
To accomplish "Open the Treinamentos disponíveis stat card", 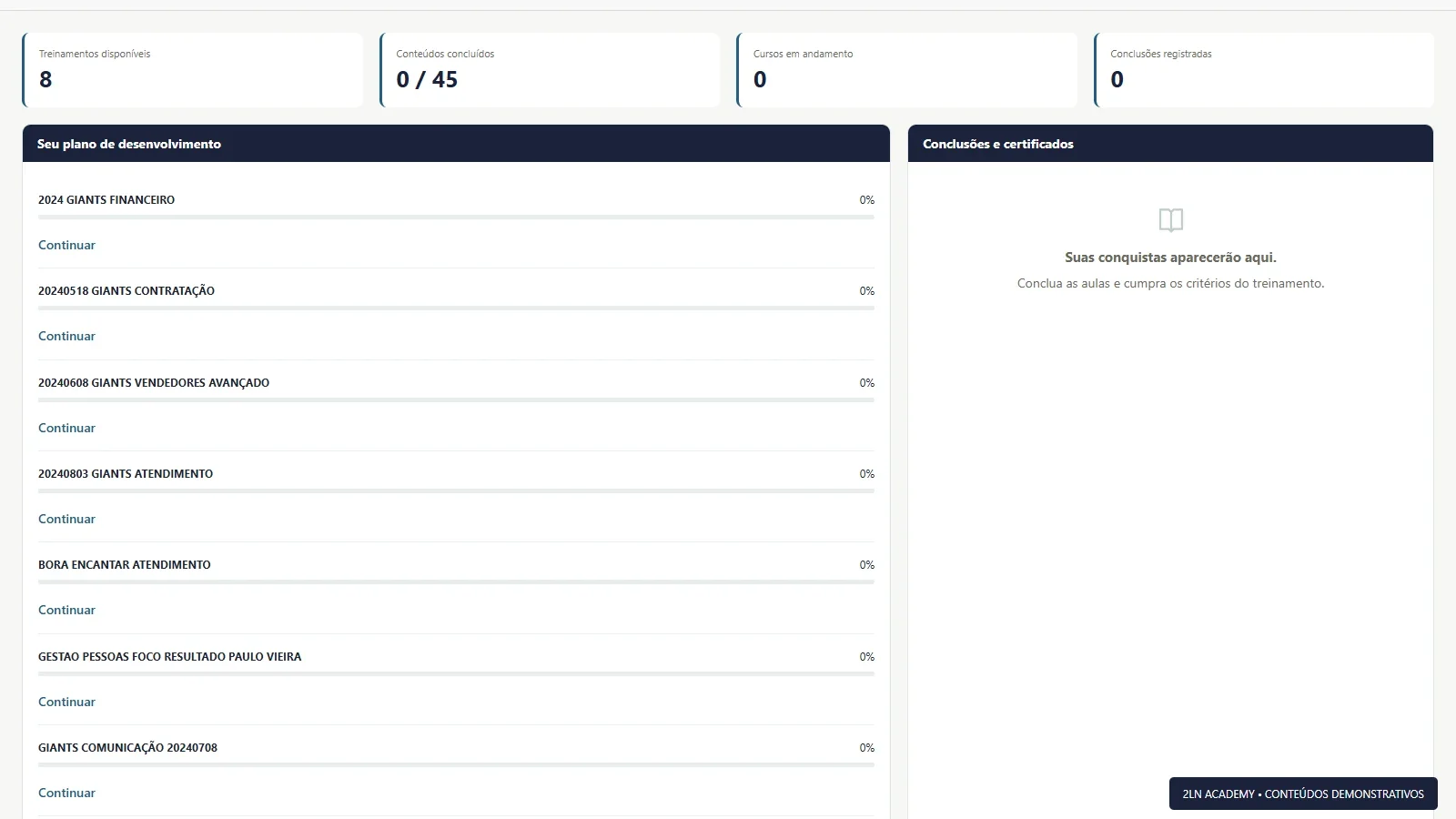I will pos(193,70).
